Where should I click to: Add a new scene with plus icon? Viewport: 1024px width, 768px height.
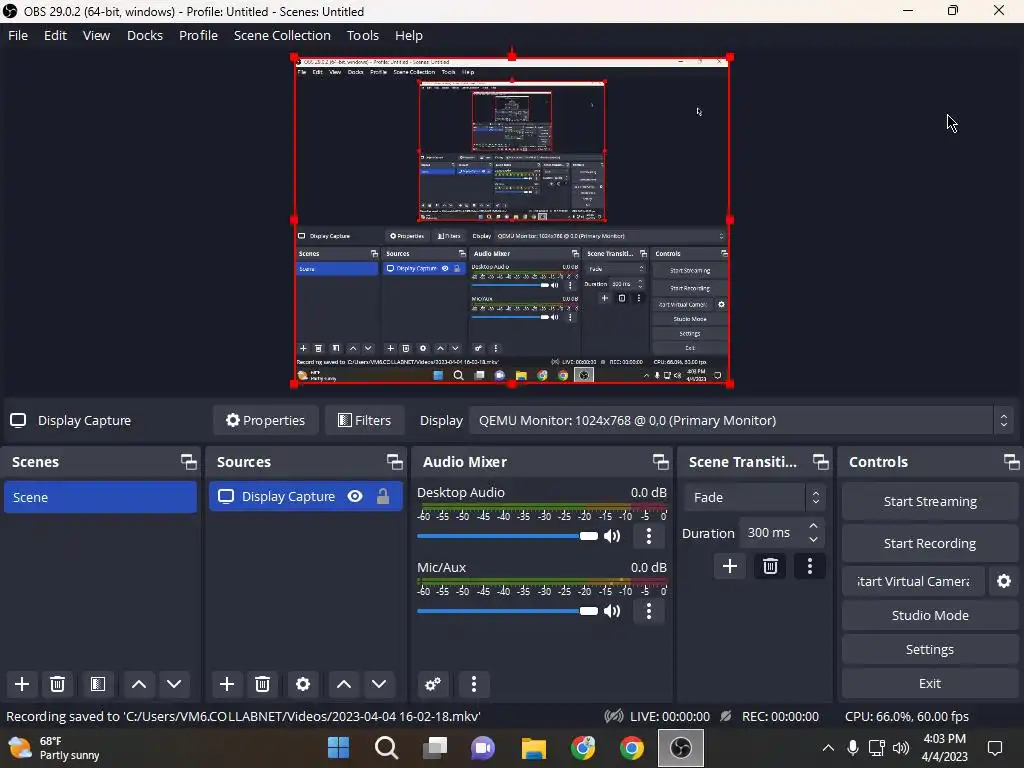click(x=22, y=684)
